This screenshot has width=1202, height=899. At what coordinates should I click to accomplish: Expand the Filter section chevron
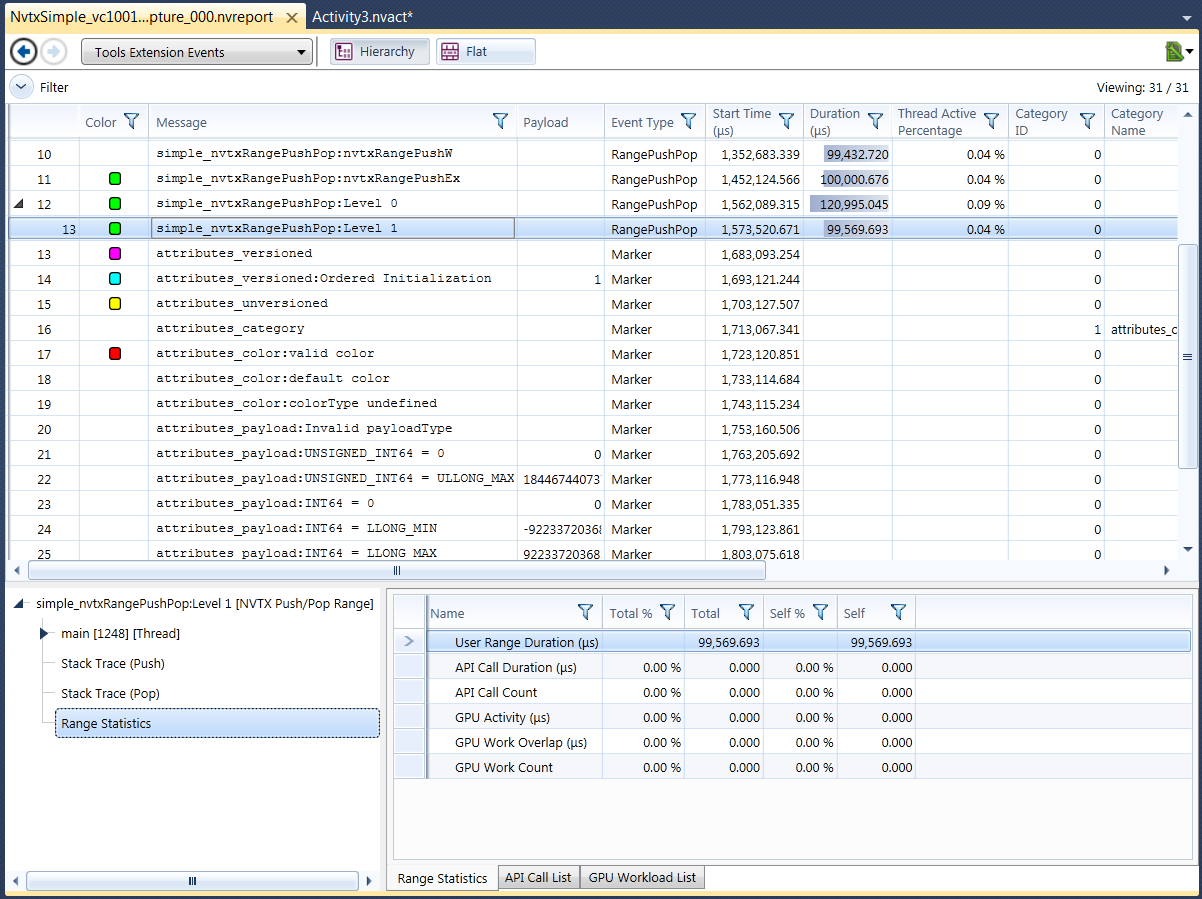[x=21, y=87]
